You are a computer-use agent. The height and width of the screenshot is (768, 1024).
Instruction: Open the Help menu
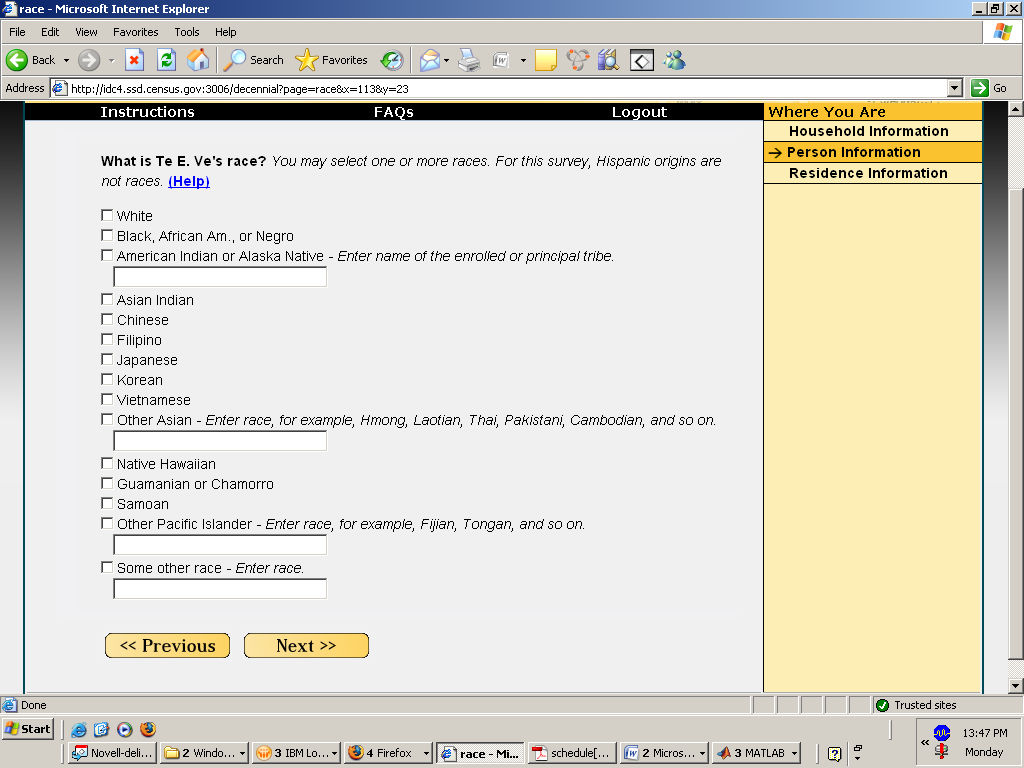(x=225, y=32)
